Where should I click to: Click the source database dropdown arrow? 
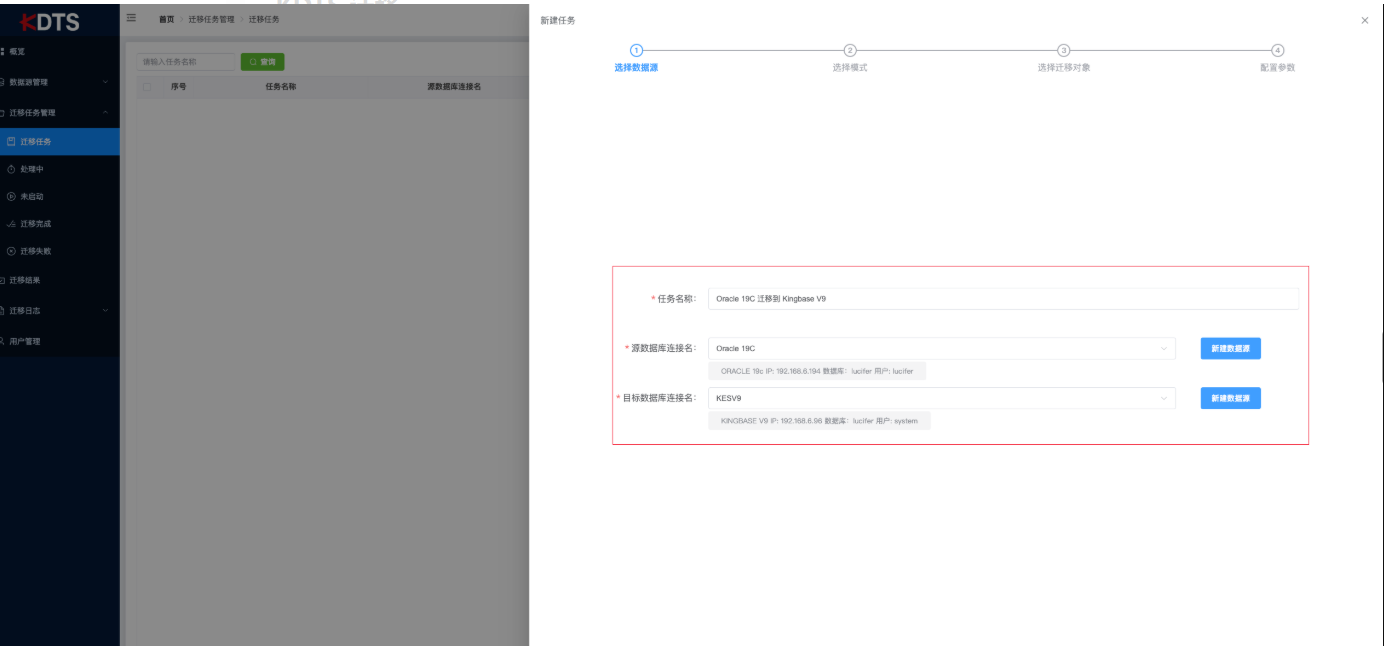pos(1164,349)
